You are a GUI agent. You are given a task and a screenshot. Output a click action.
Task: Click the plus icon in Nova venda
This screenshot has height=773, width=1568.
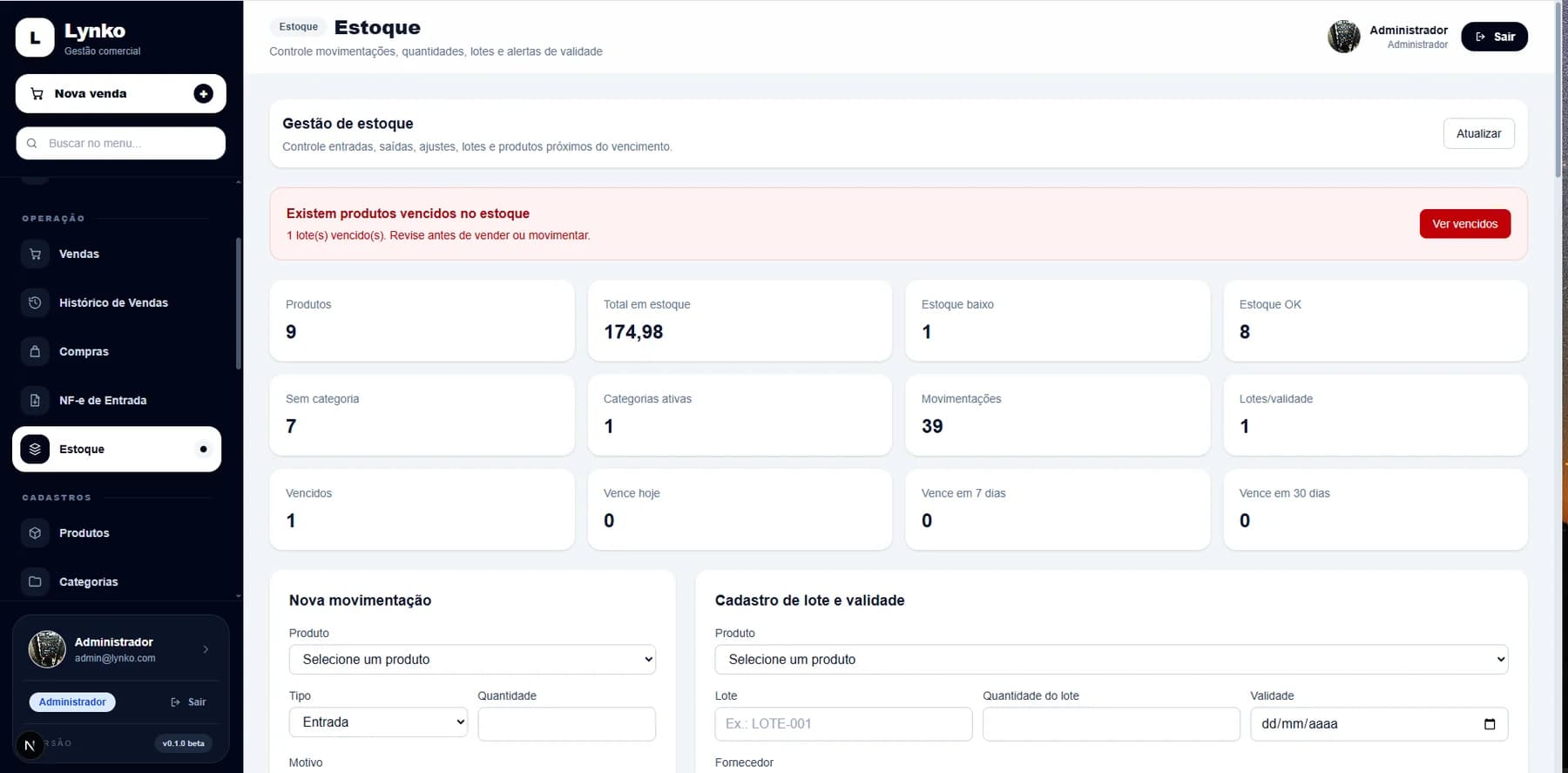(203, 93)
